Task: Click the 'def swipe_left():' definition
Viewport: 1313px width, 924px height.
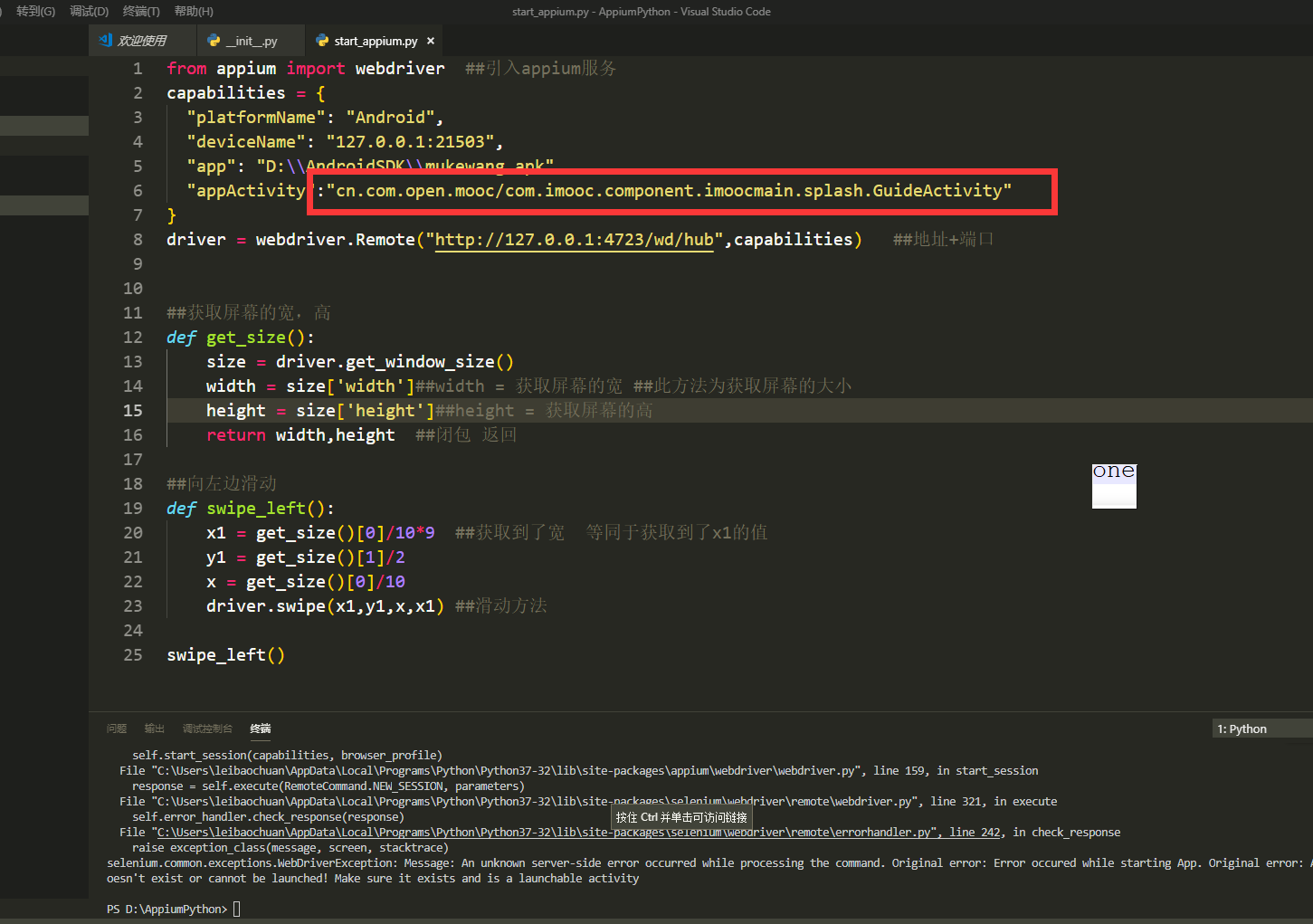Action: [251, 509]
